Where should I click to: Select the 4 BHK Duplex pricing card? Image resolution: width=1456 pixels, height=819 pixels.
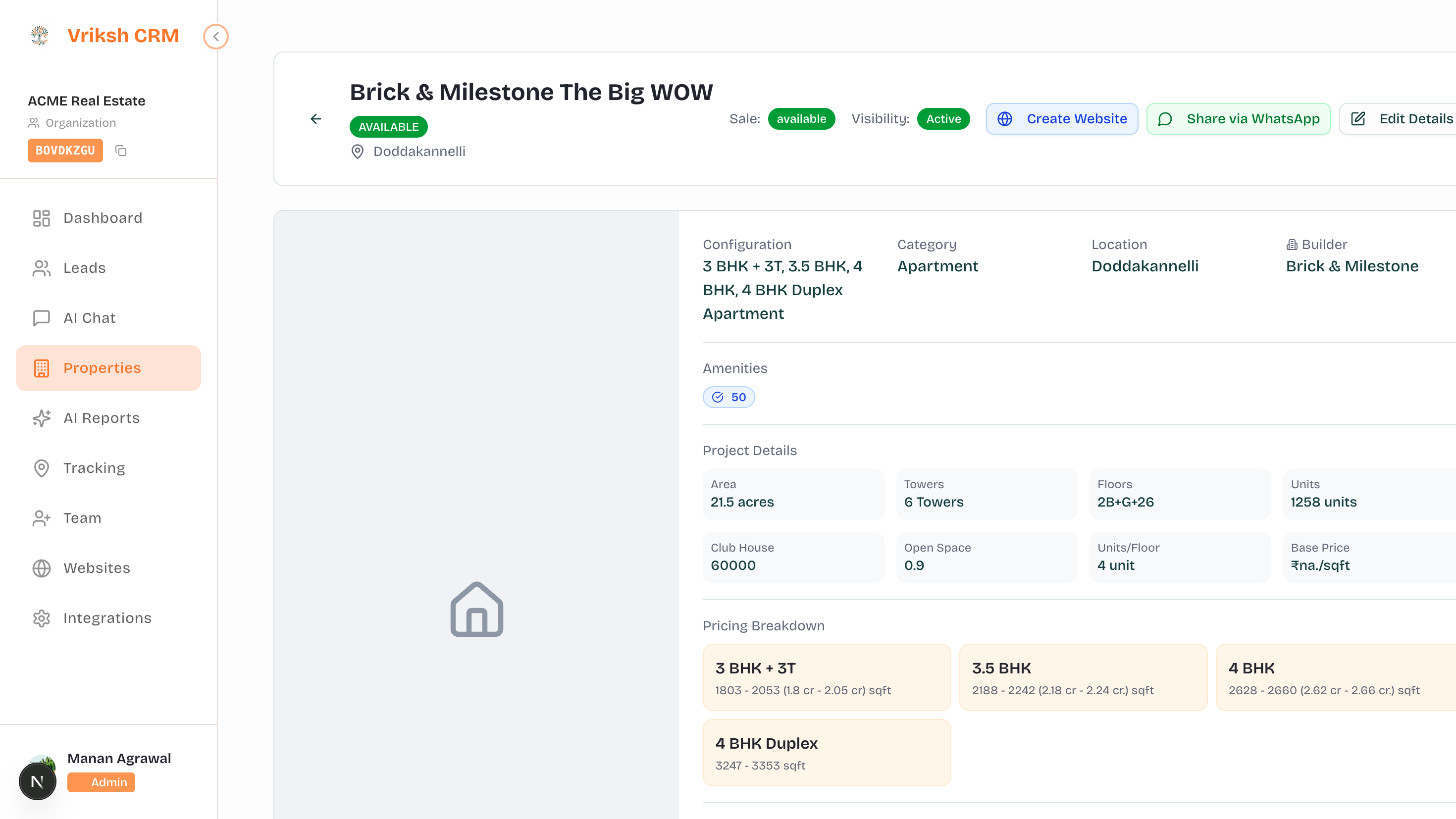click(x=827, y=752)
